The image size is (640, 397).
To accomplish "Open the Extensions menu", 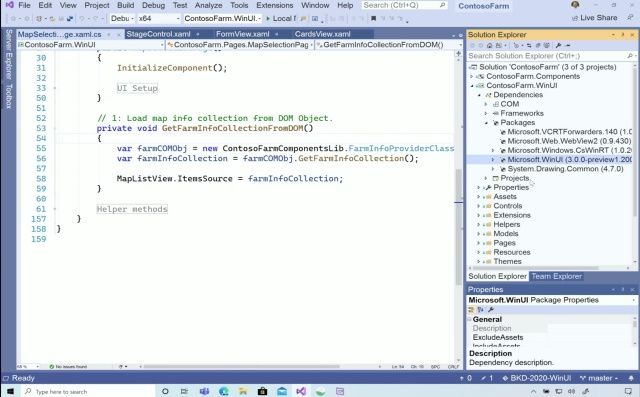I will pos(275,5).
